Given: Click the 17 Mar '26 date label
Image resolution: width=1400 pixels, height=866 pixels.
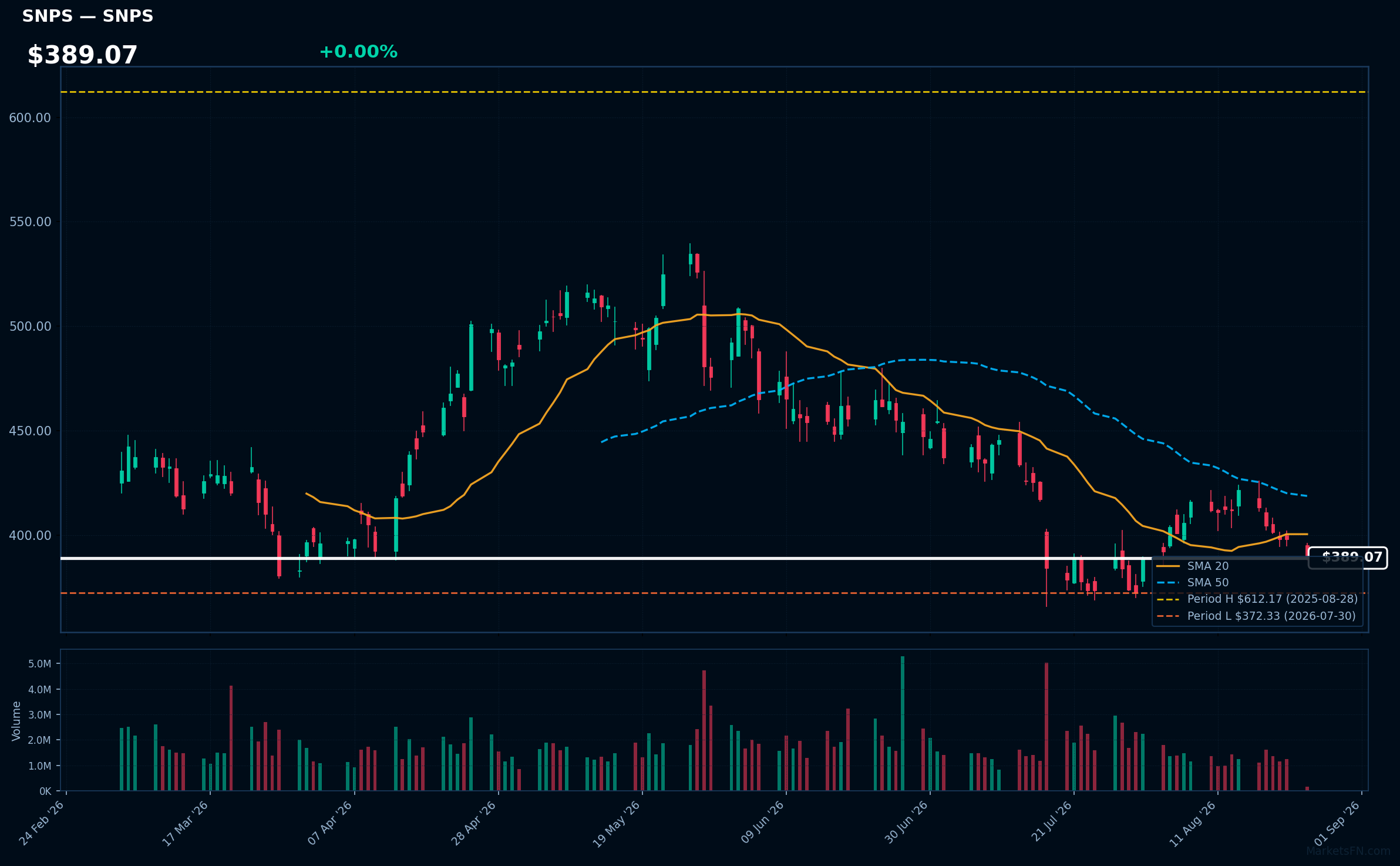Looking at the screenshot, I should pyautogui.click(x=186, y=823).
